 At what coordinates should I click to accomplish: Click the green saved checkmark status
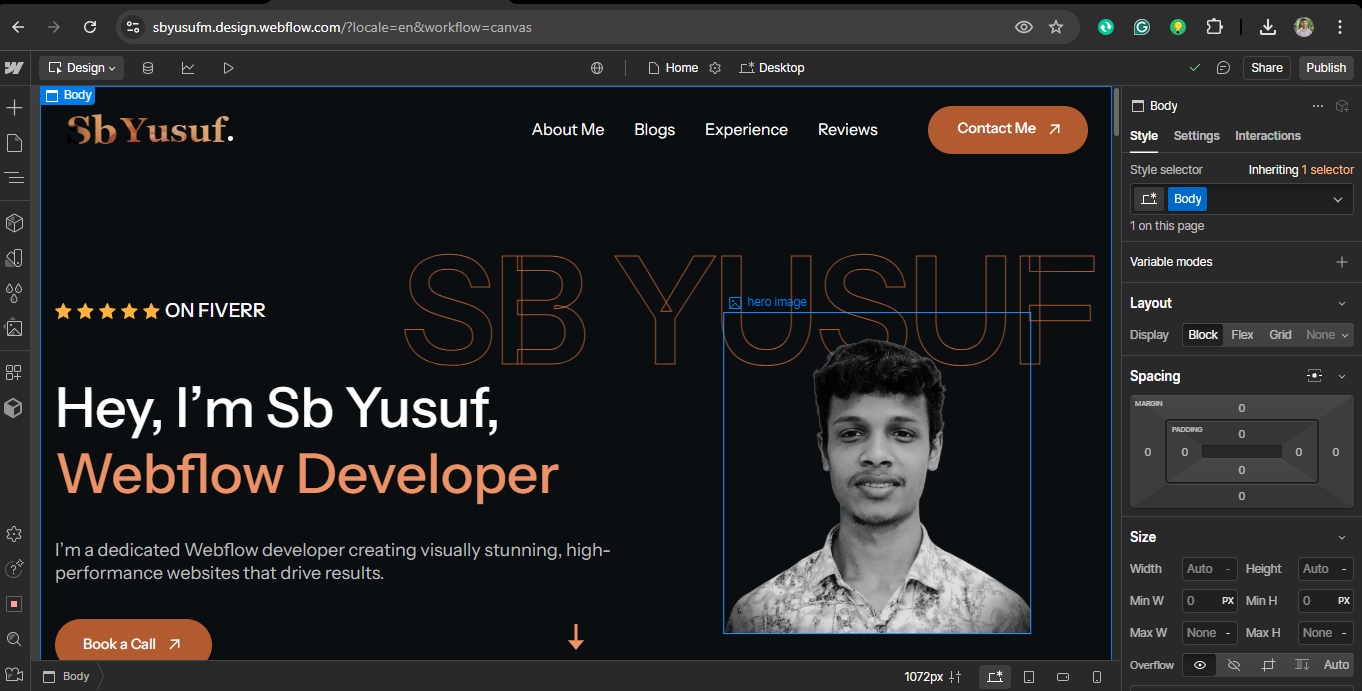(x=1194, y=68)
